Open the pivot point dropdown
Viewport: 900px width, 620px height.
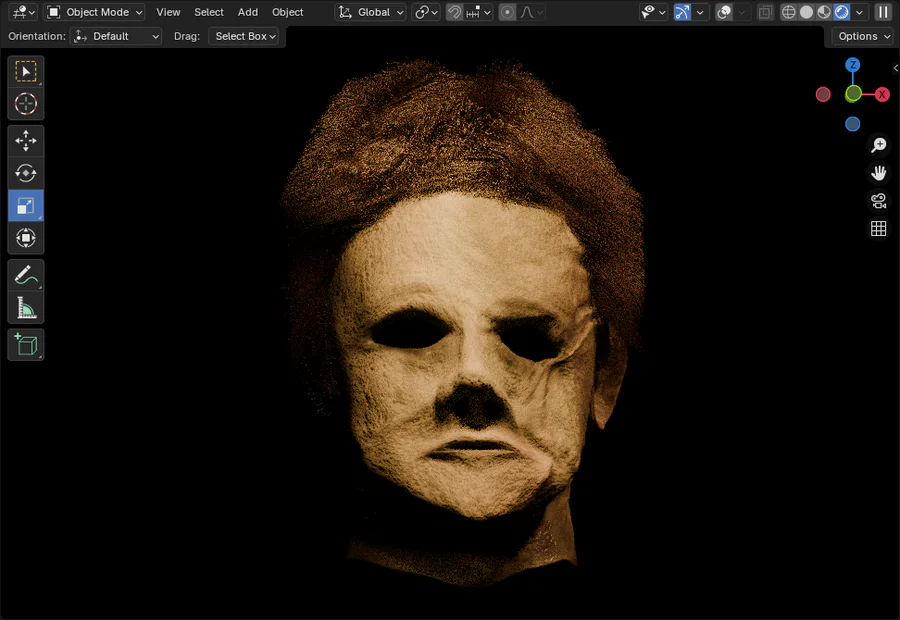coord(426,12)
